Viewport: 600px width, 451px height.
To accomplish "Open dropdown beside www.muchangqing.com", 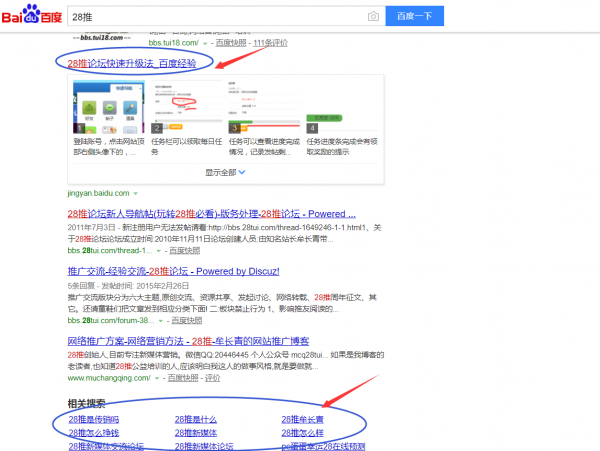I will tap(157, 378).
